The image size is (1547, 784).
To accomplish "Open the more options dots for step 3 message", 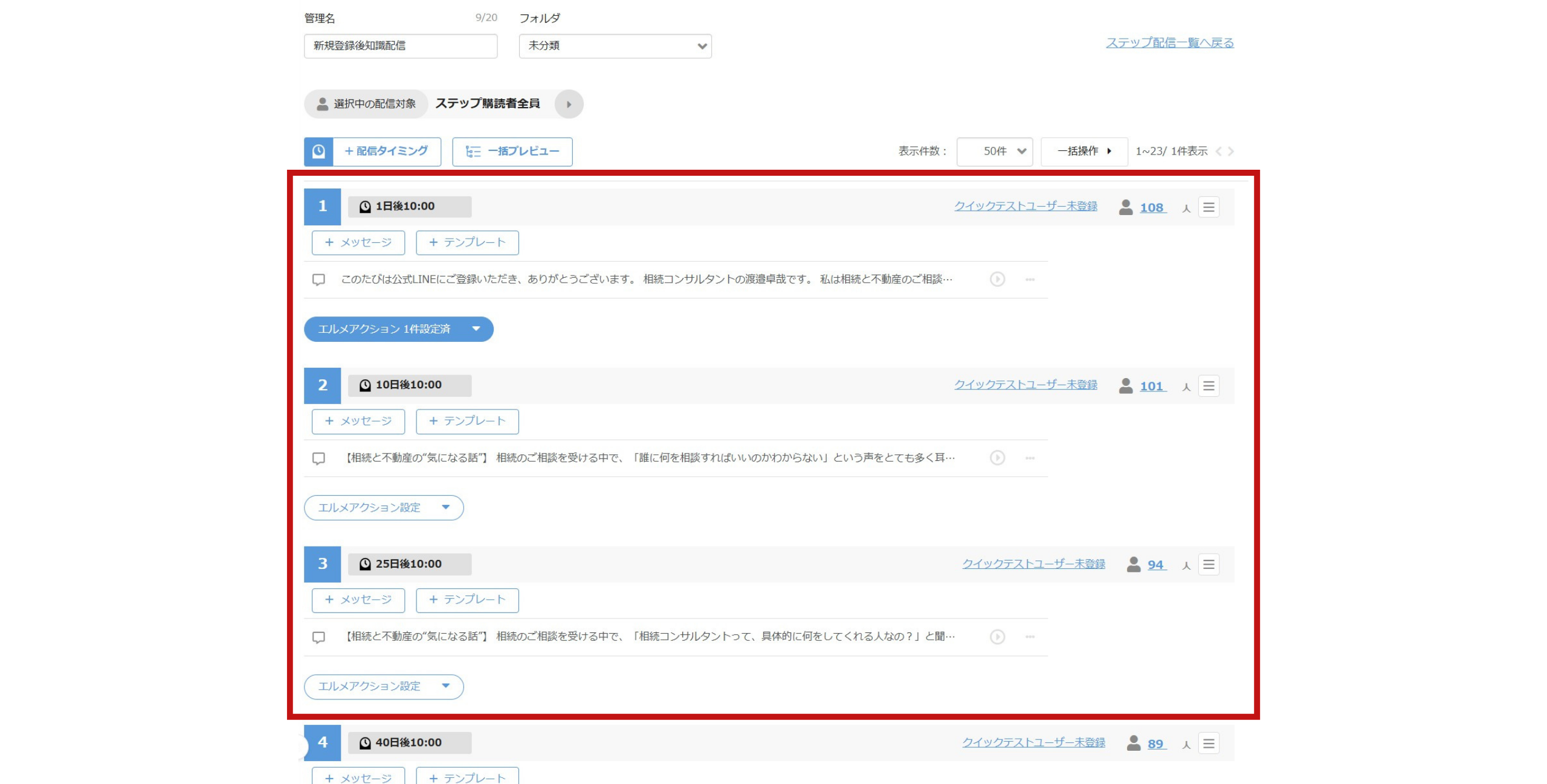I will point(1030,637).
